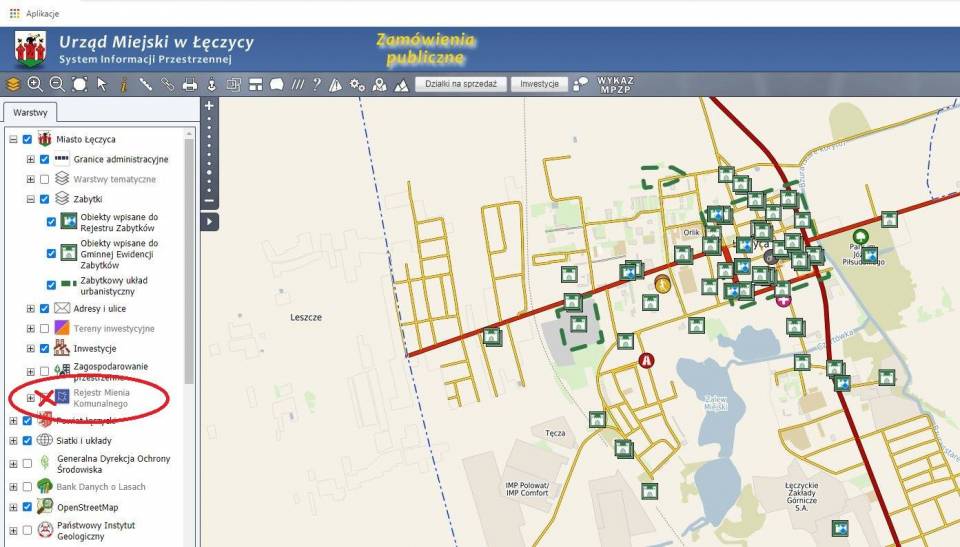Viewport: 960px width, 547px height.
Task: Open the Warstwy tab
Action: pos(30,113)
